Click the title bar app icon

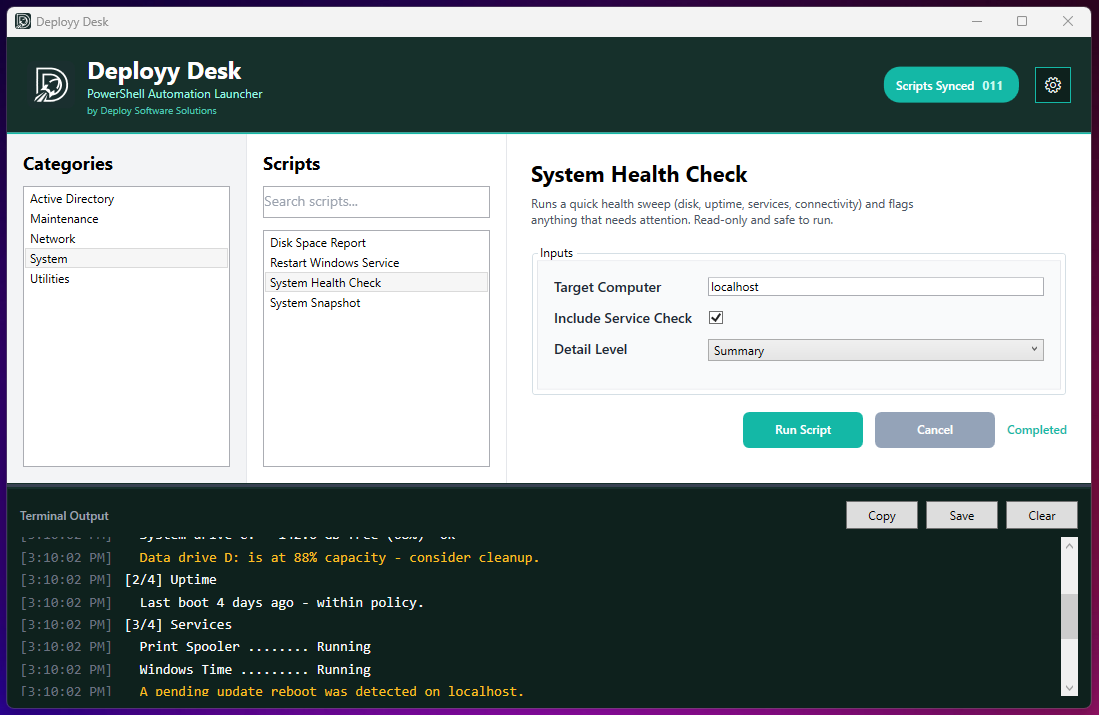pos(23,21)
